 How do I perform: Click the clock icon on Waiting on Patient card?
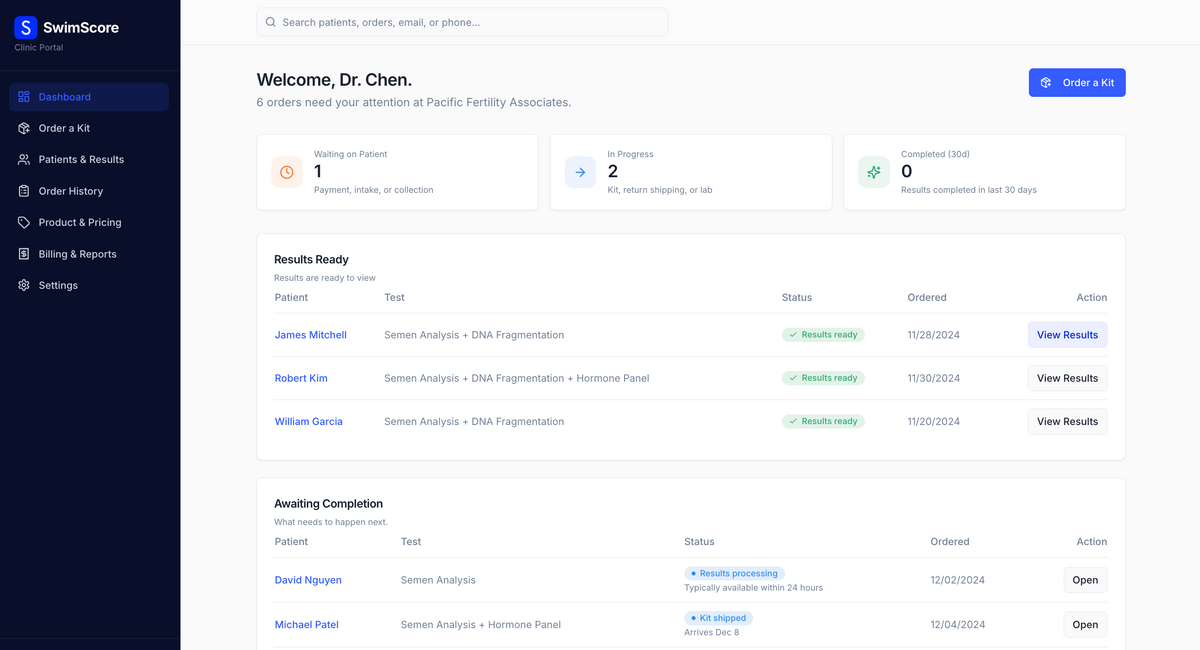(287, 172)
